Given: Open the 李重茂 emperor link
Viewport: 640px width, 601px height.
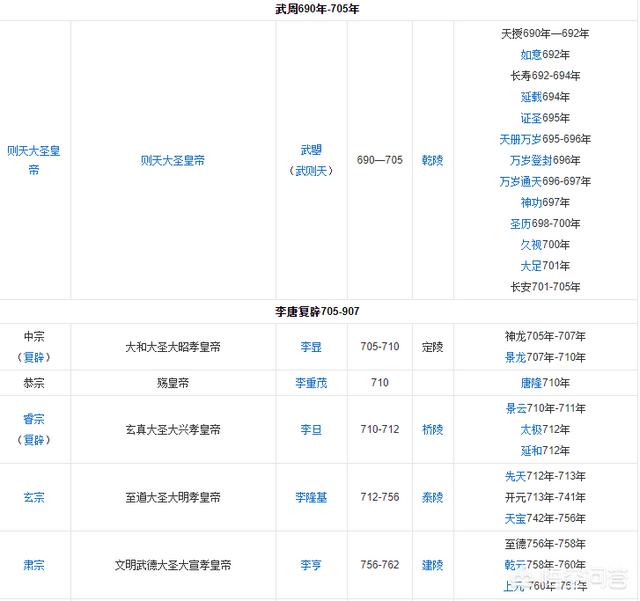Looking at the screenshot, I should (311, 383).
